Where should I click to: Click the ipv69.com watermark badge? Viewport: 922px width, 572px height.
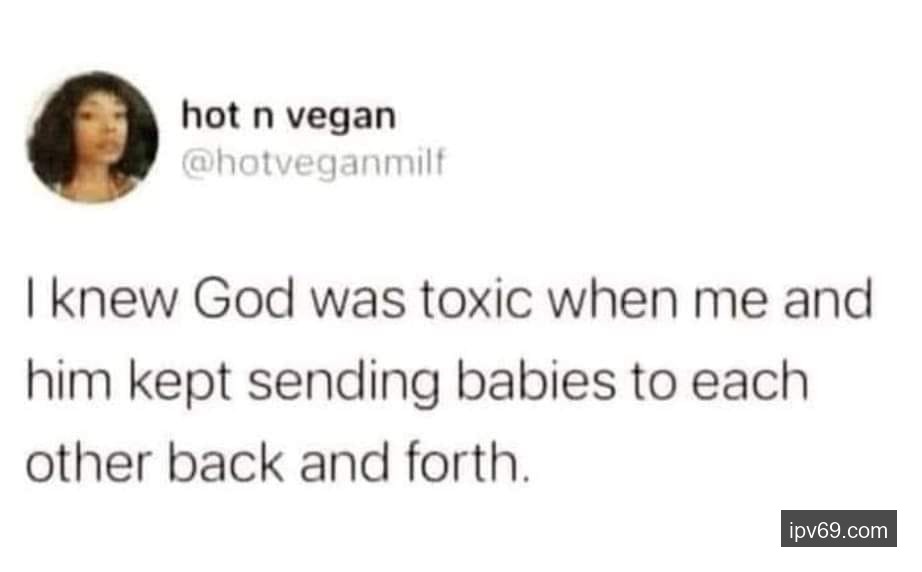[838, 530]
